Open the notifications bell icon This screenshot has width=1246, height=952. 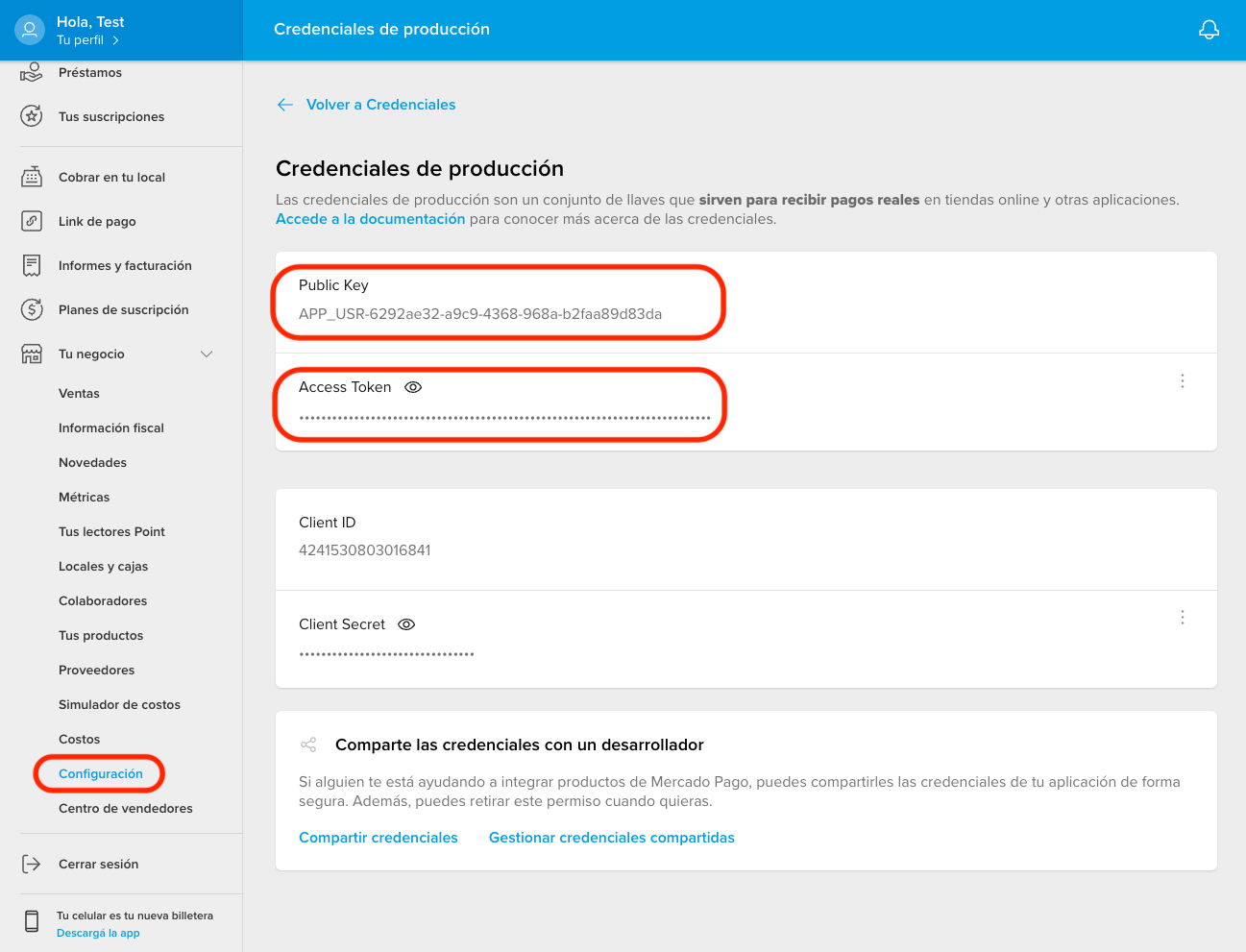[x=1209, y=30]
